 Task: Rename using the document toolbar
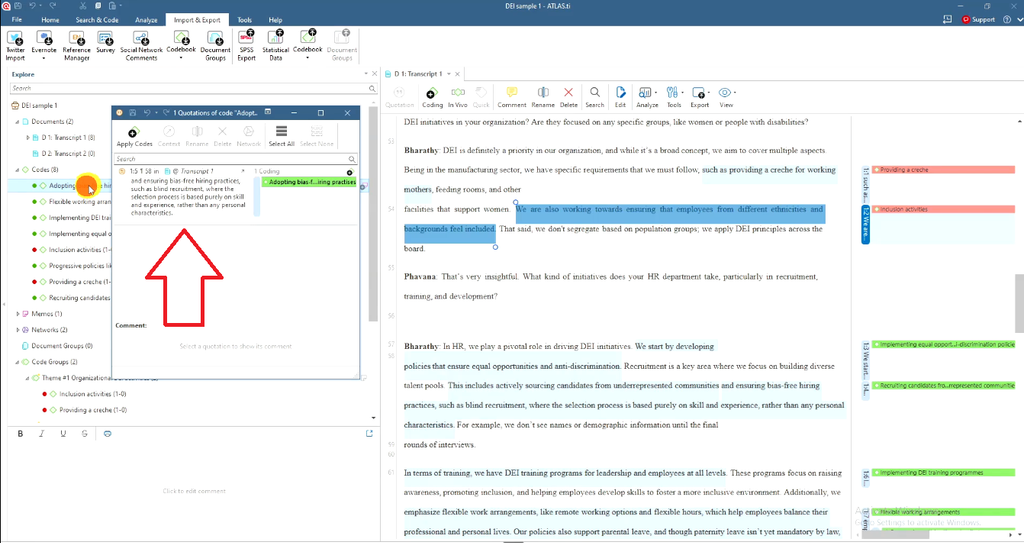(543, 97)
